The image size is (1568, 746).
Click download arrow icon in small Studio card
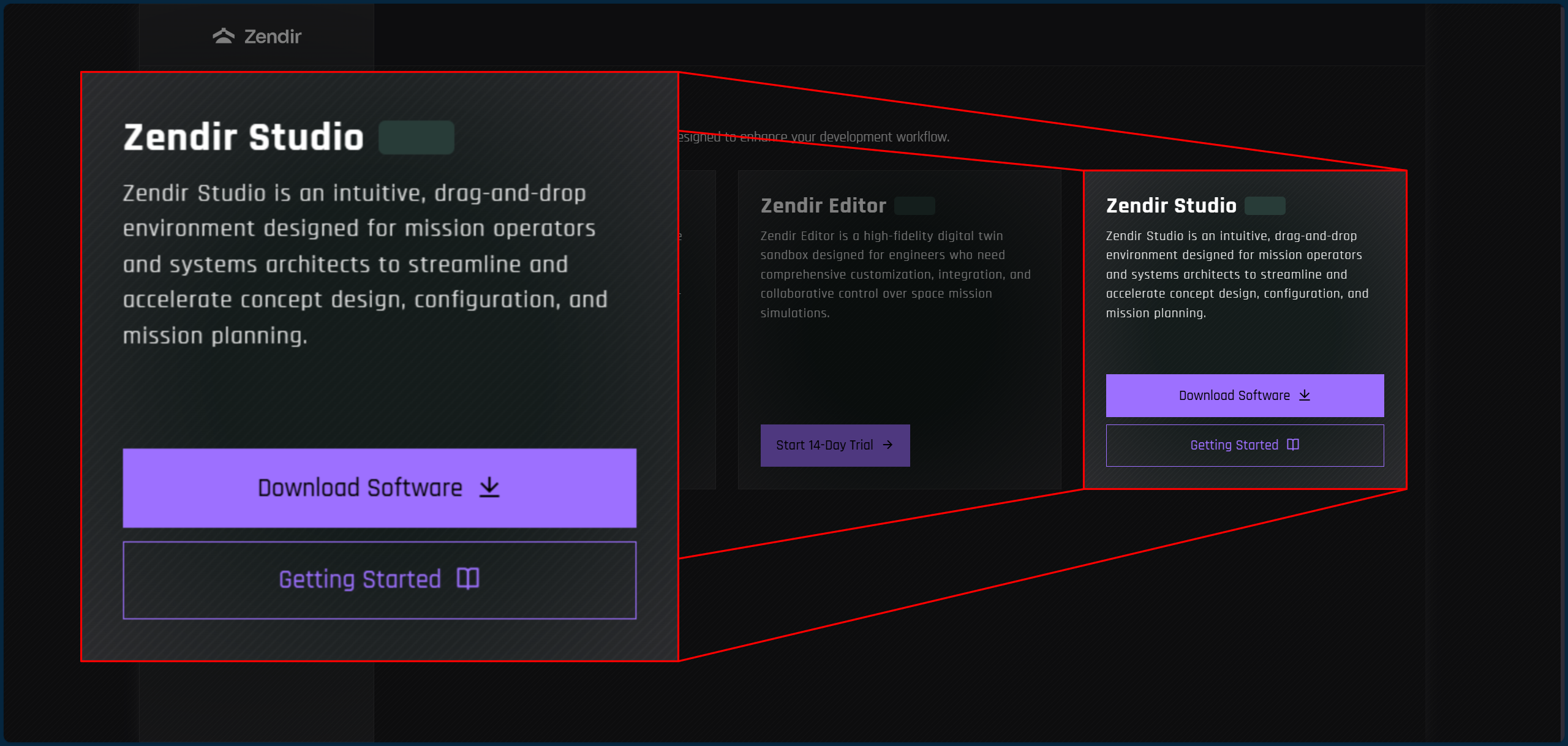[1305, 395]
